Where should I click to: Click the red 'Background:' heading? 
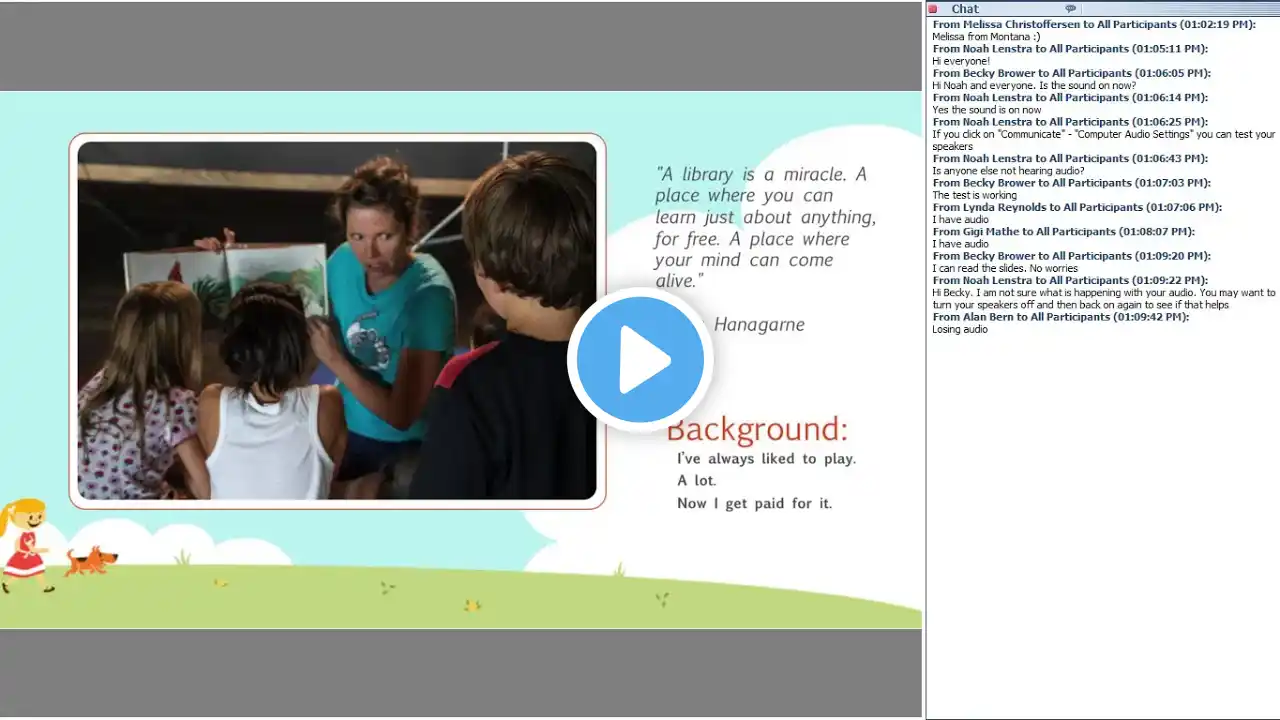click(757, 429)
